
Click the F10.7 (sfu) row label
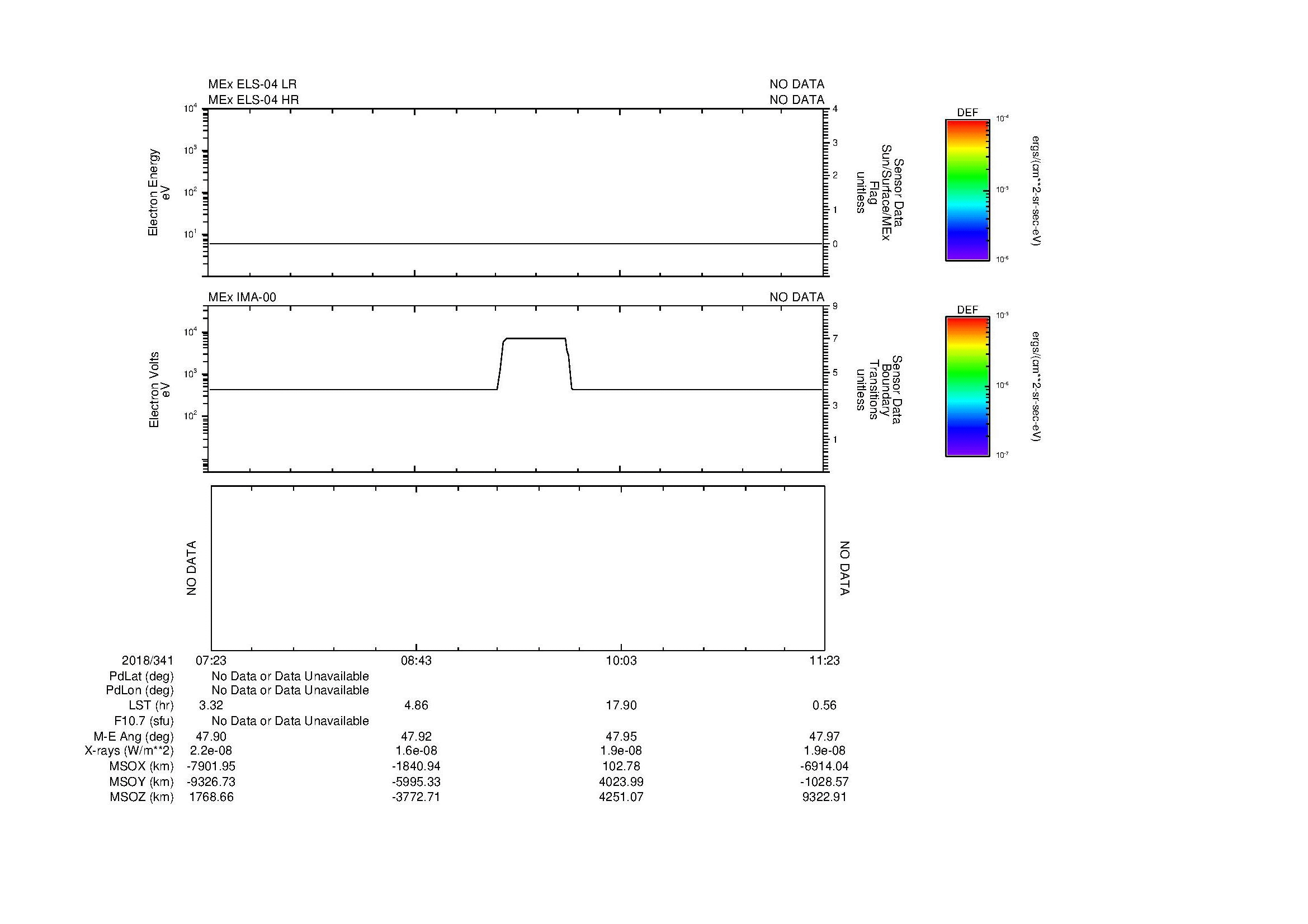click(x=144, y=721)
